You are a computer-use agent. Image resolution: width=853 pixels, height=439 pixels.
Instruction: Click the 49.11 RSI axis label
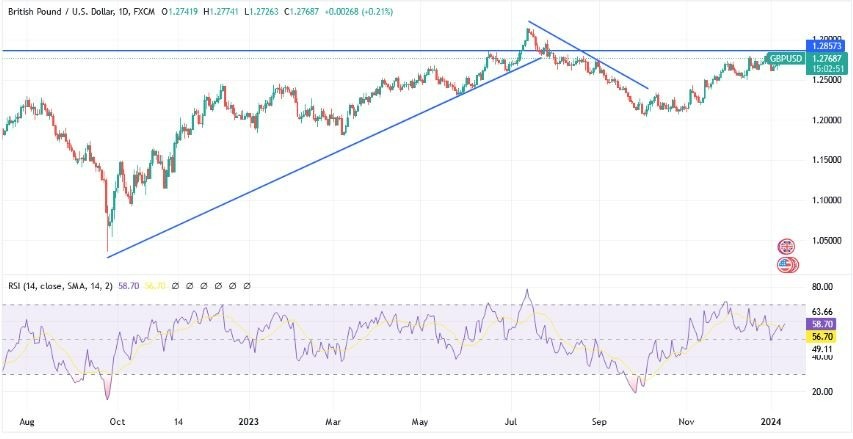click(821, 349)
